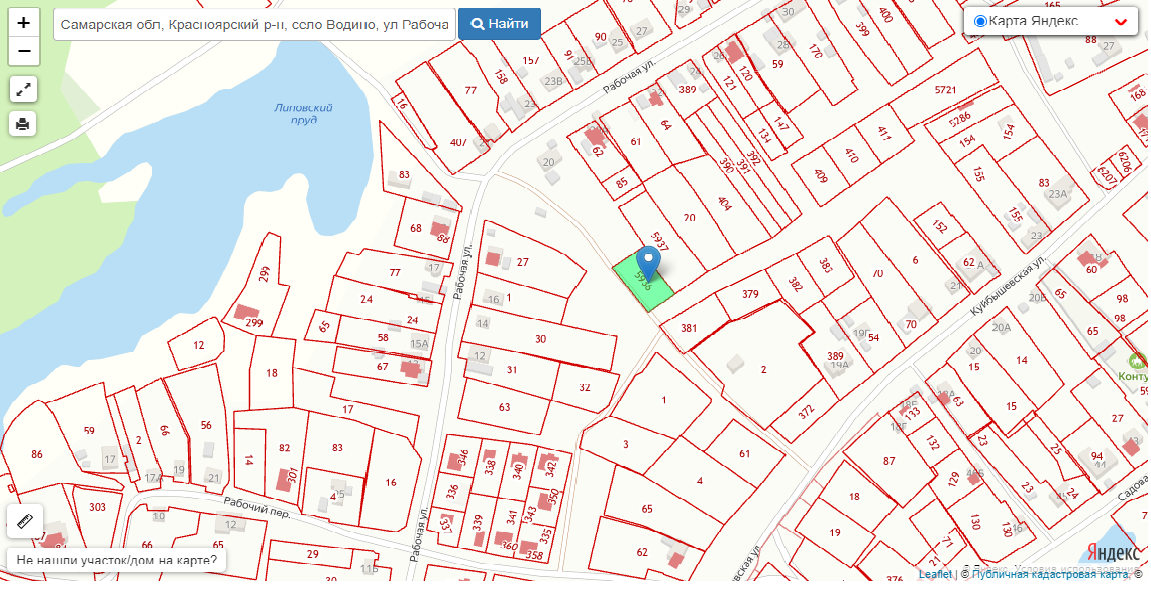1151x589 pixels.
Task: Click the Рабочий пер. street label
Action: [x=257, y=507]
